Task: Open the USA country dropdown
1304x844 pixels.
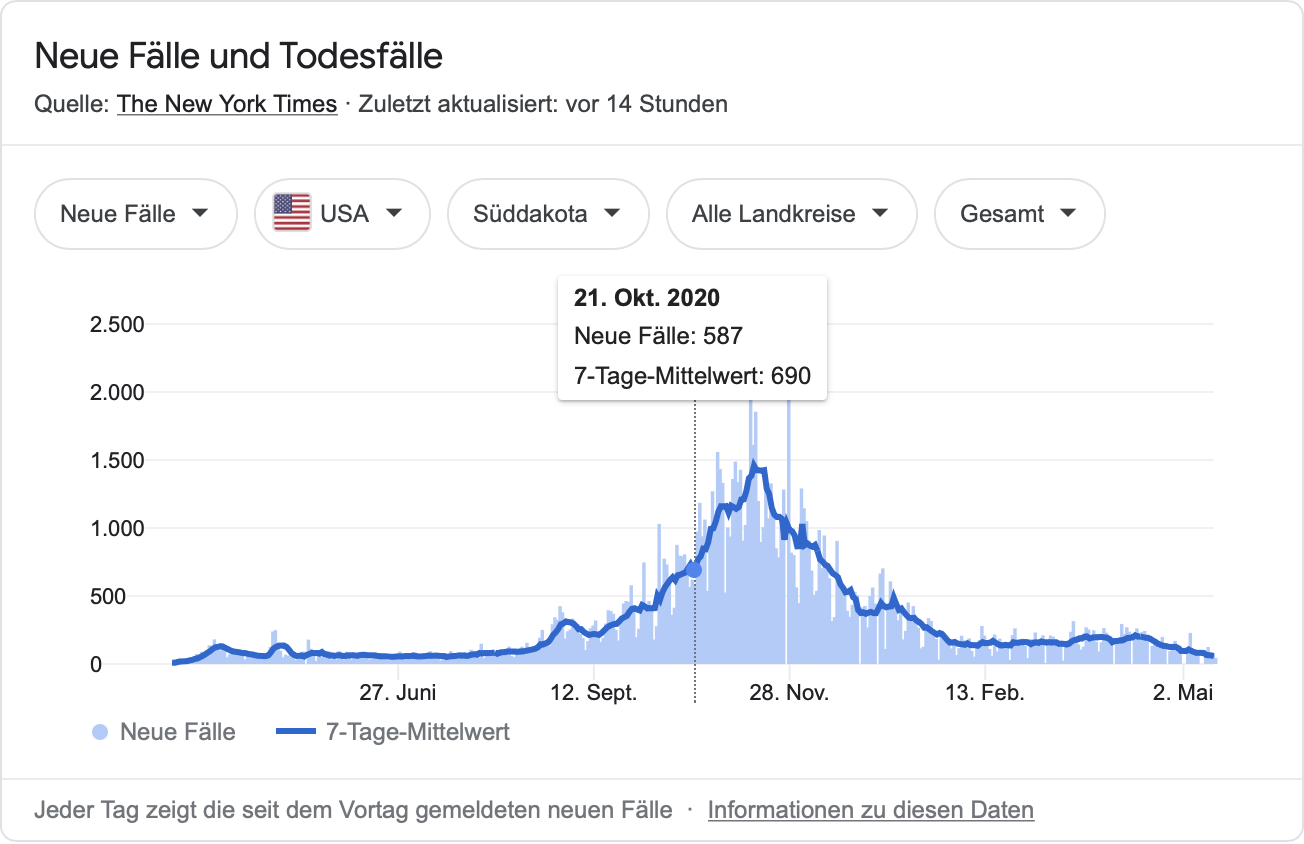Action: 342,213
